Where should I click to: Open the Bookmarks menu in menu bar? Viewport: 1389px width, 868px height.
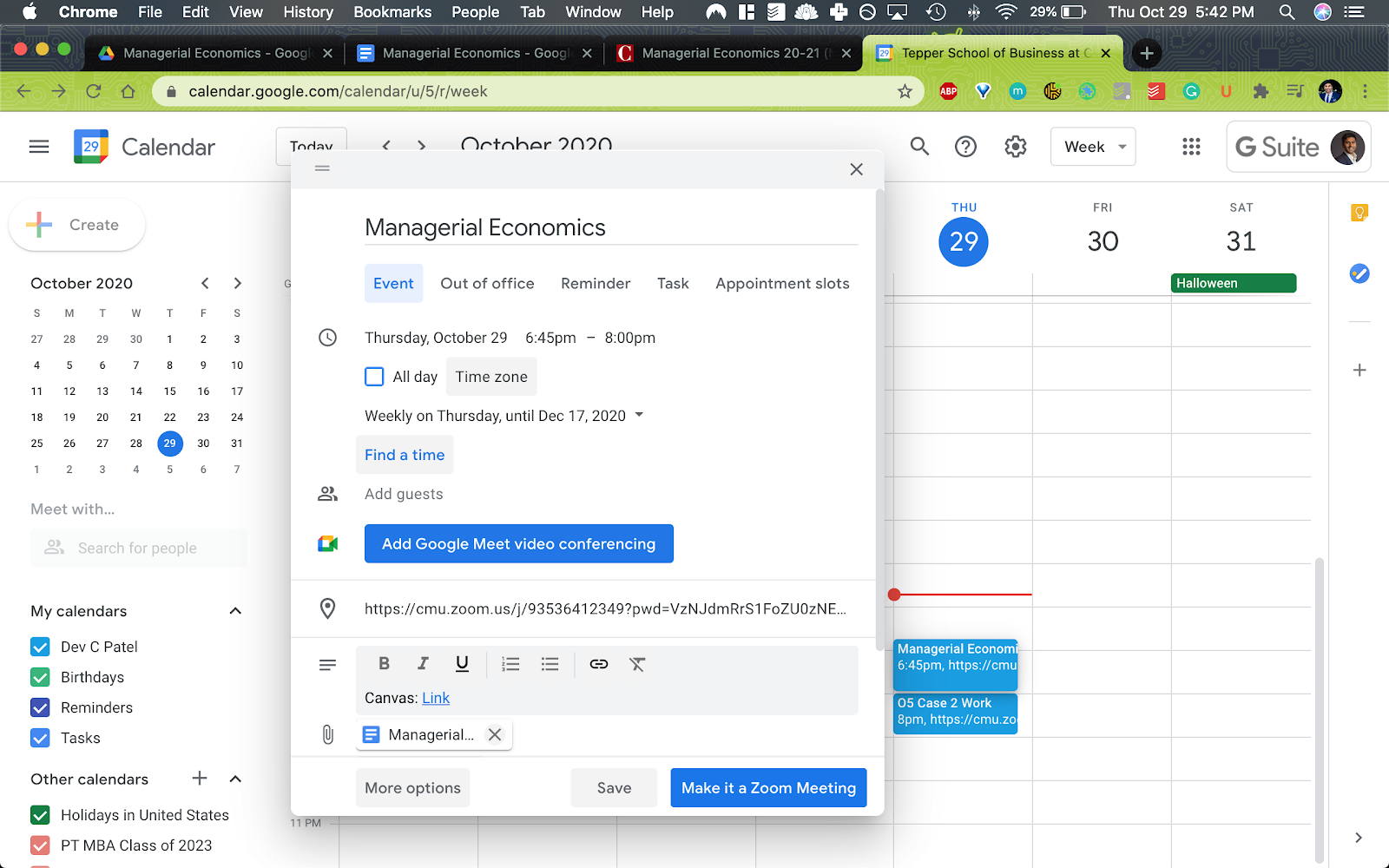click(392, 12)
